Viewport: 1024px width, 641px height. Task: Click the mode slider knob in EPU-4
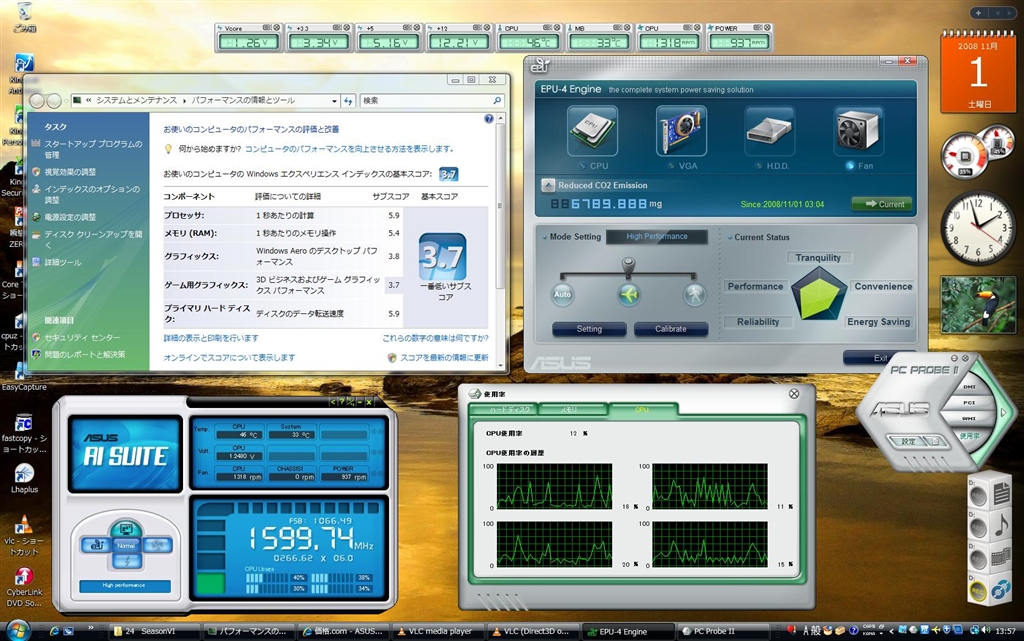click(x=628, y=264)
